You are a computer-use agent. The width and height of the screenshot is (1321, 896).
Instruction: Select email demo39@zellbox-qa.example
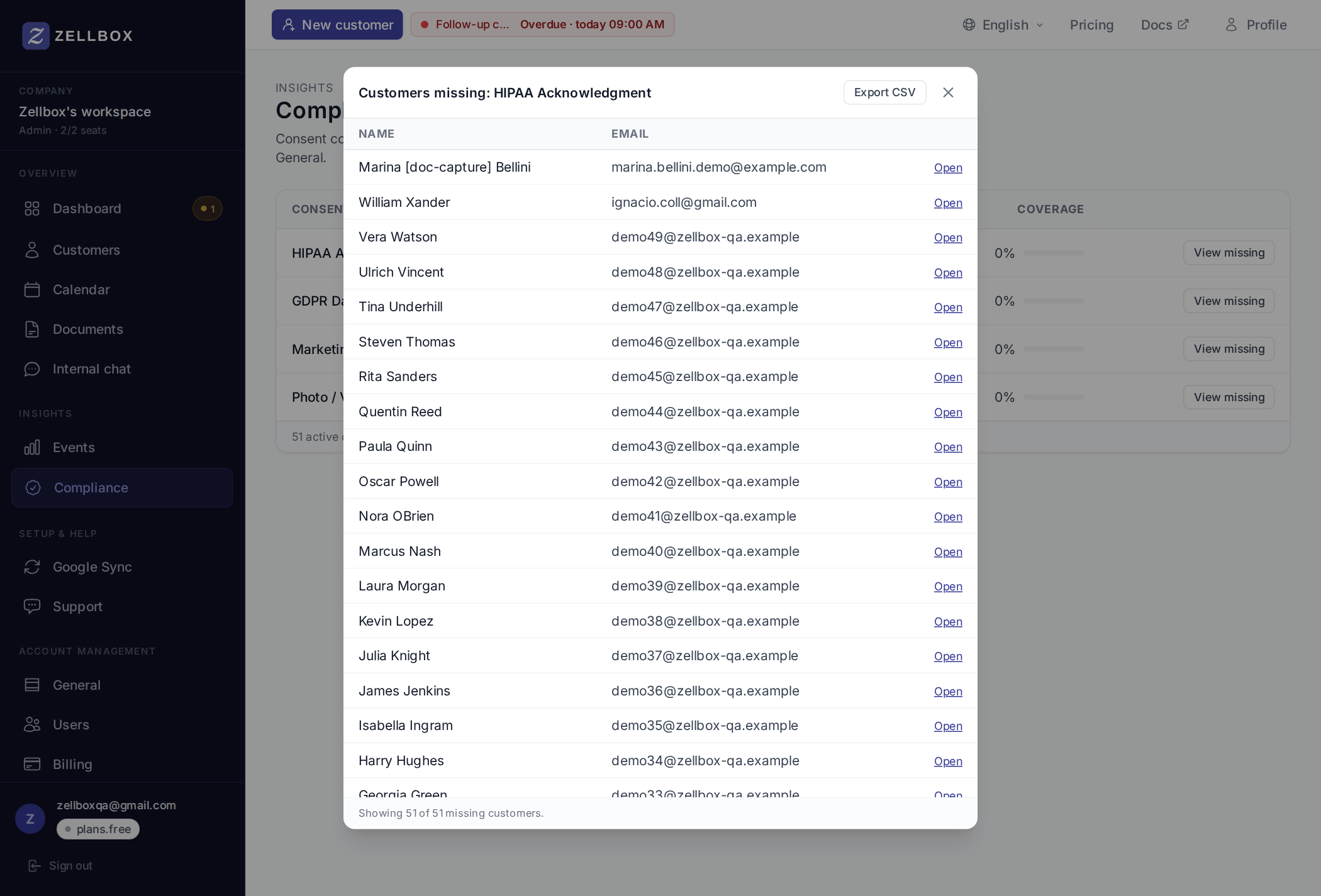click(x=705, y=586)
